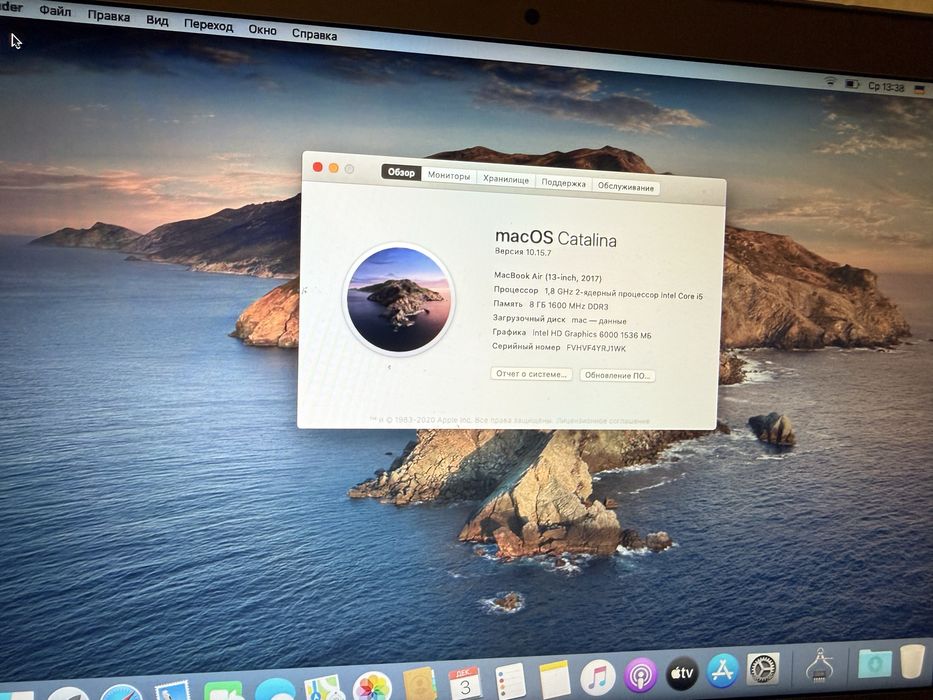Open the Правка menu
This screenshot has width=933, height=700.
pos(109,15)
